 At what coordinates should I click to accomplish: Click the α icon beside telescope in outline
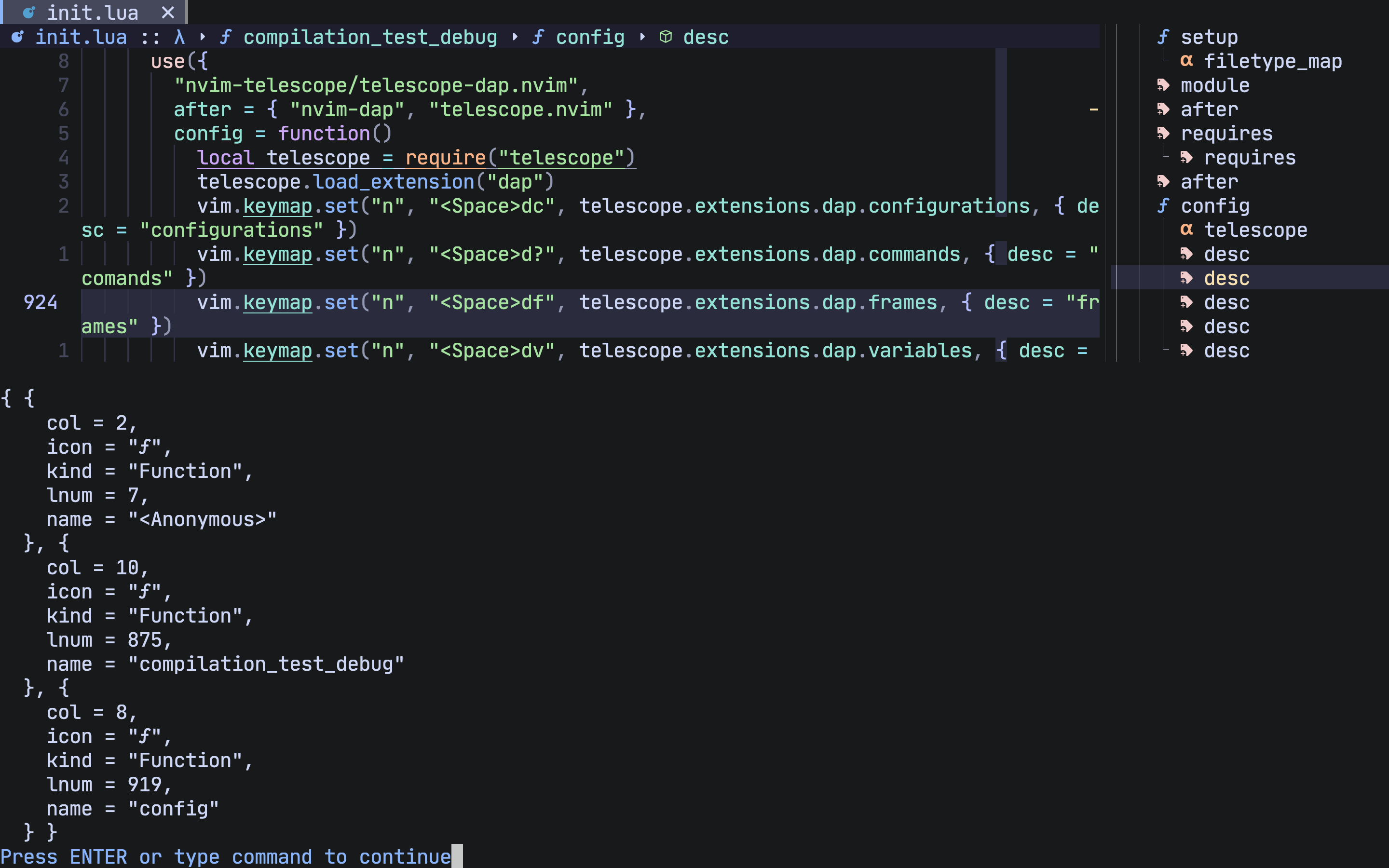[1187, 230]
